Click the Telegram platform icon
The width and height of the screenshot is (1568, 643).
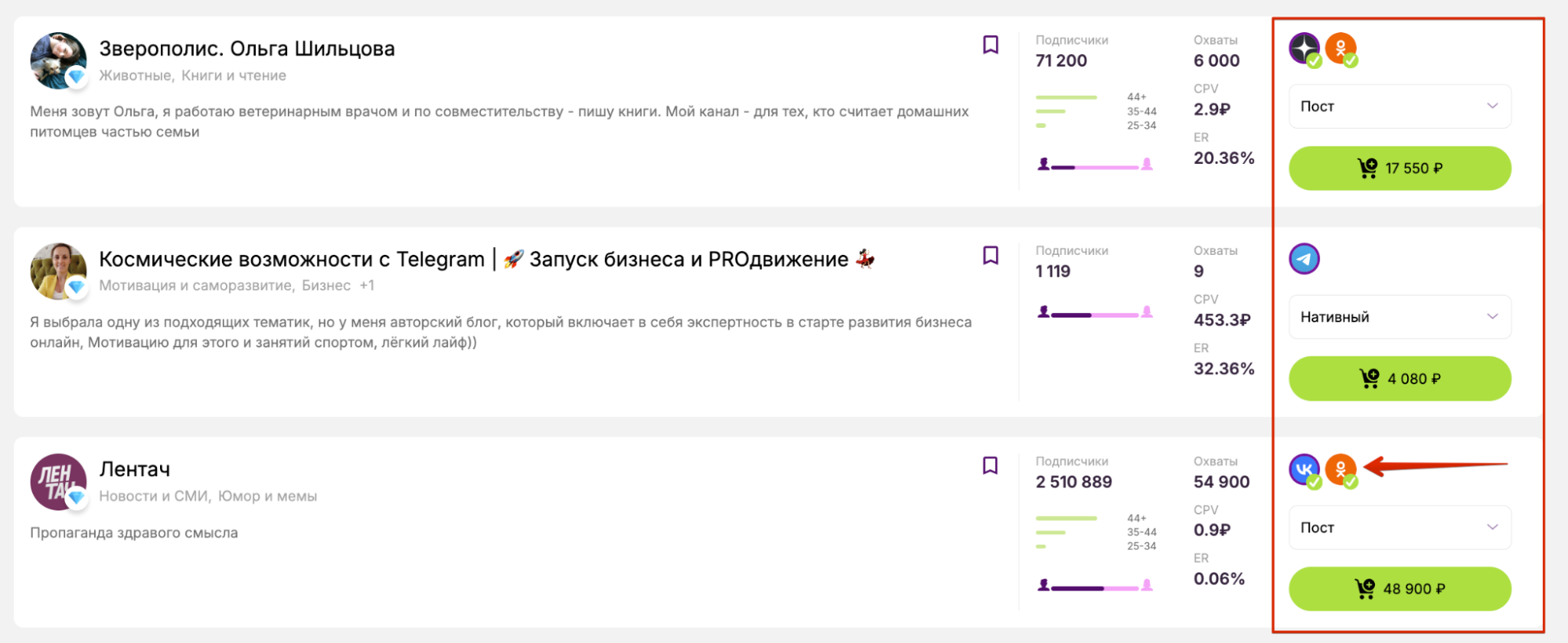tap(1304, 259)
